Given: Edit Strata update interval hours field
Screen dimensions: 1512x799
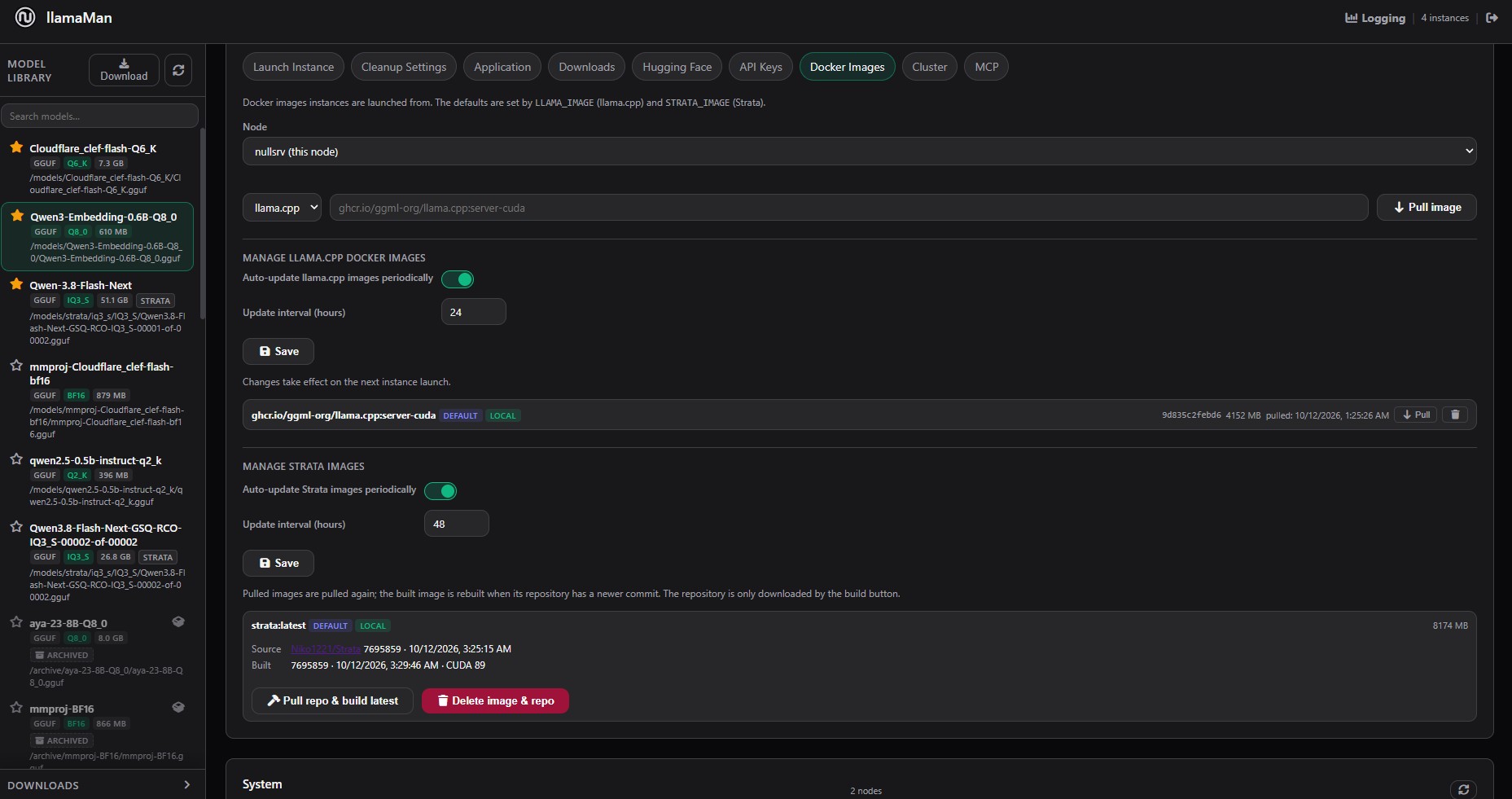Looking at the screenshot, I should tap(457, 524).
